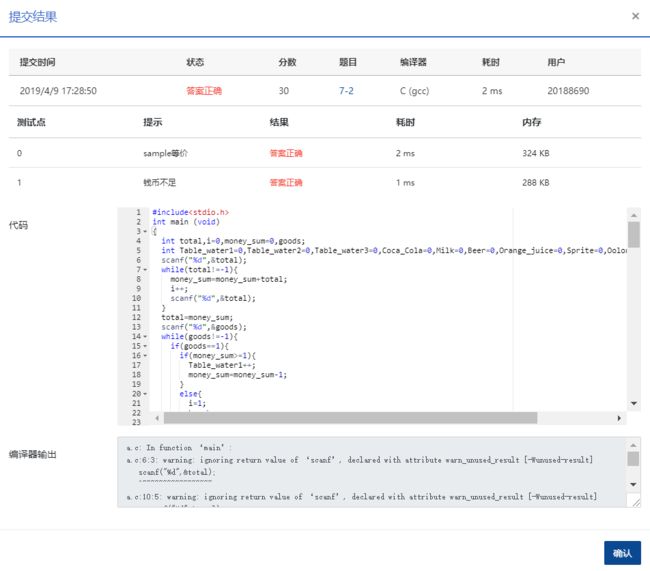Viewport: 650px width, 571px height.
Task: Collapse the code fold arrow at line 3
Action: (x=145, y=231)
